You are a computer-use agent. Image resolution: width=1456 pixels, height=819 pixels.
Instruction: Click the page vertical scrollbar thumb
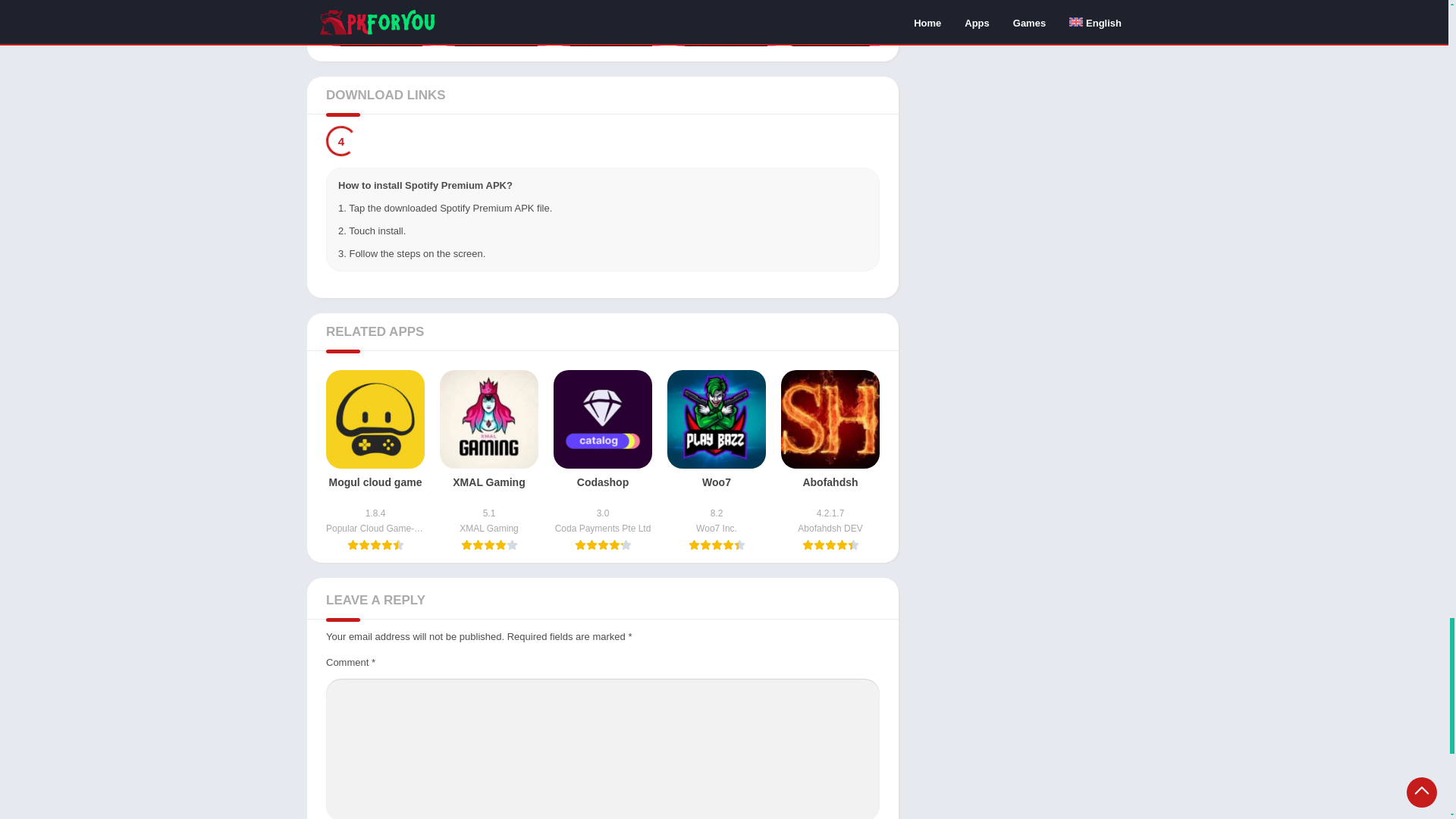[1452, 686]
